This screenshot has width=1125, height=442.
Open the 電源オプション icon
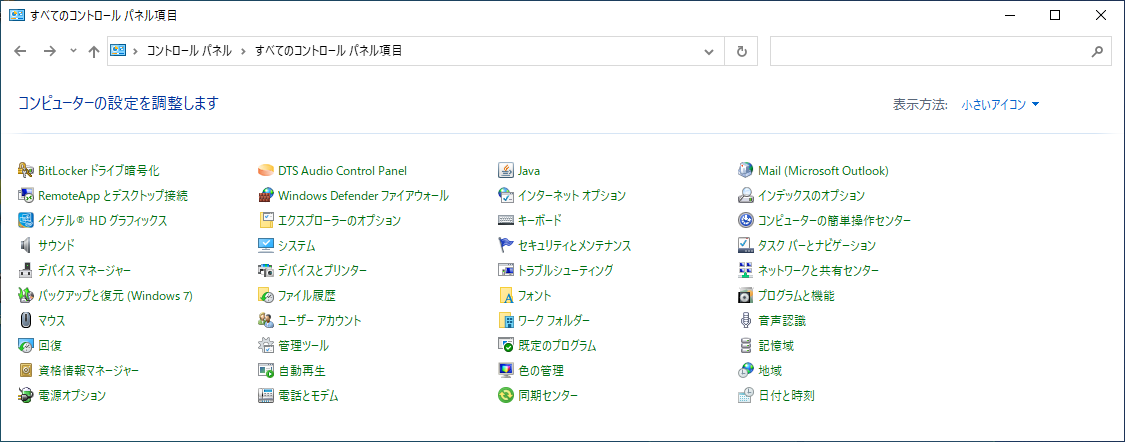[x=26, y=395]
